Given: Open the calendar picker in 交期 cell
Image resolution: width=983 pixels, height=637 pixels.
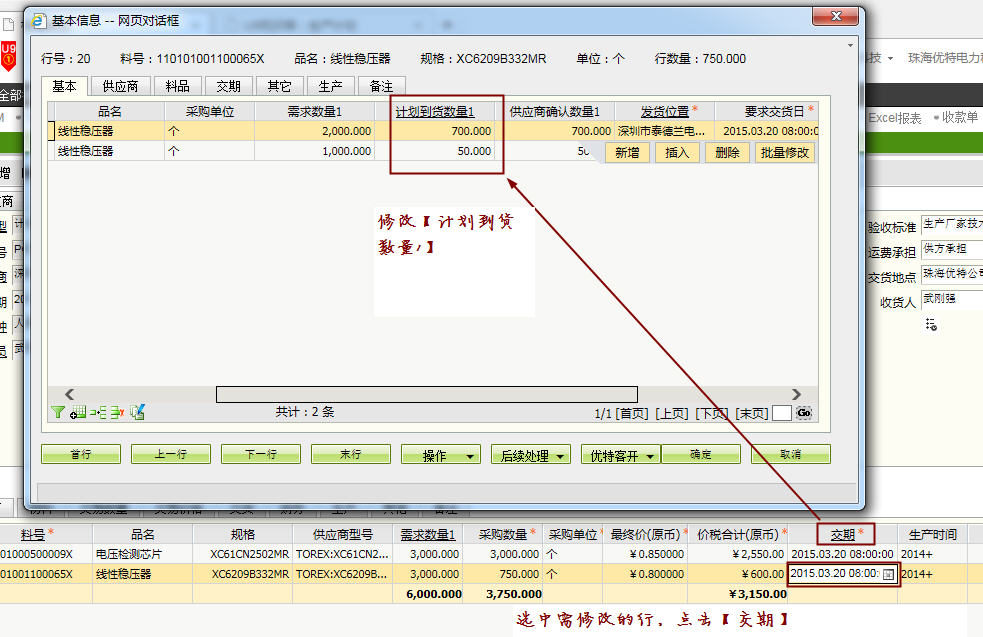Looking at the screenshot, I should [888, 574].
